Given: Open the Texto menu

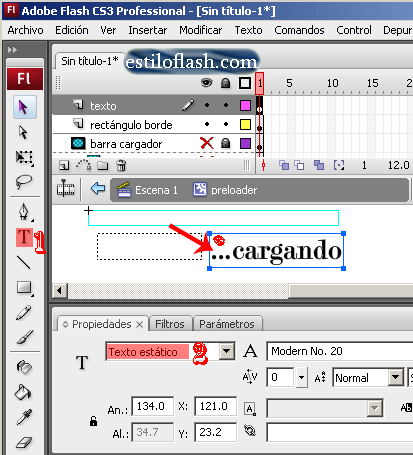Looking at the screenshot, I should 248,30.
